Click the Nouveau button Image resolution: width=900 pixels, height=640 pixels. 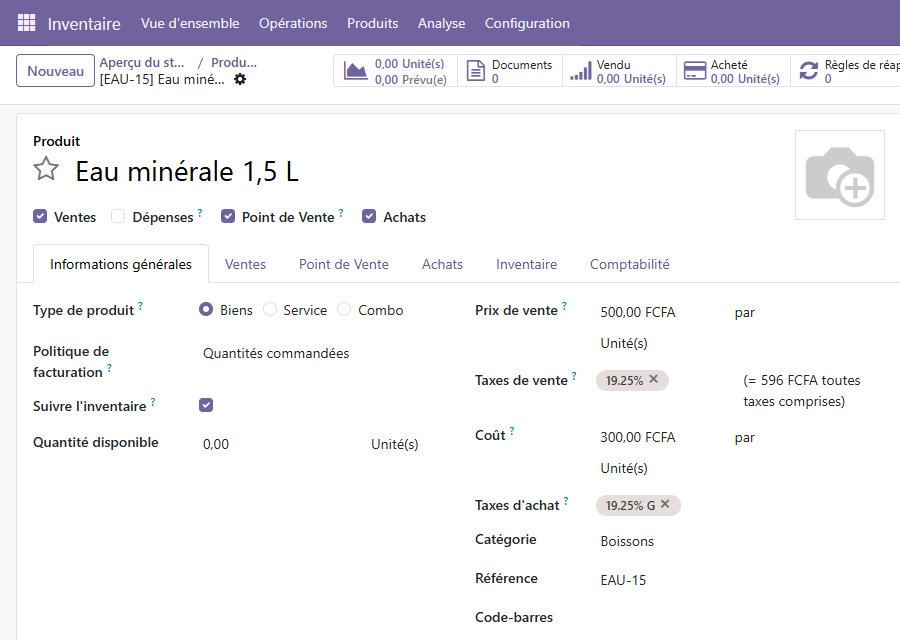click(x=55, y=71)
